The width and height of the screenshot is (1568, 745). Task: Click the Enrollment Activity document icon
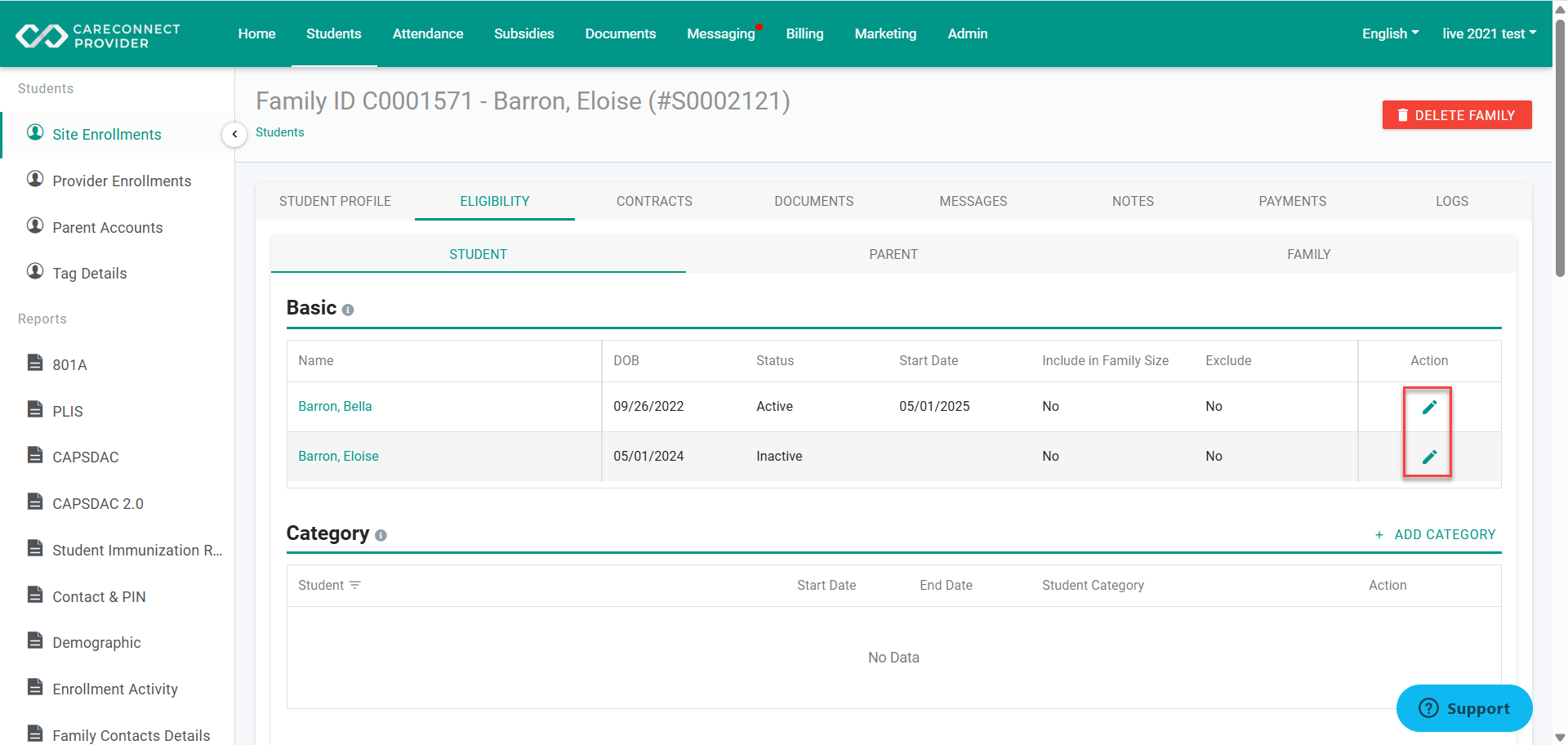tap(35, 687)
